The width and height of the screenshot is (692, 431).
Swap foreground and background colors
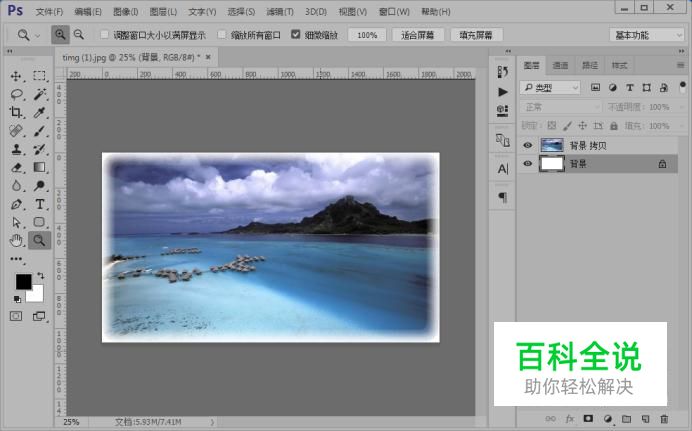point(41,276)
